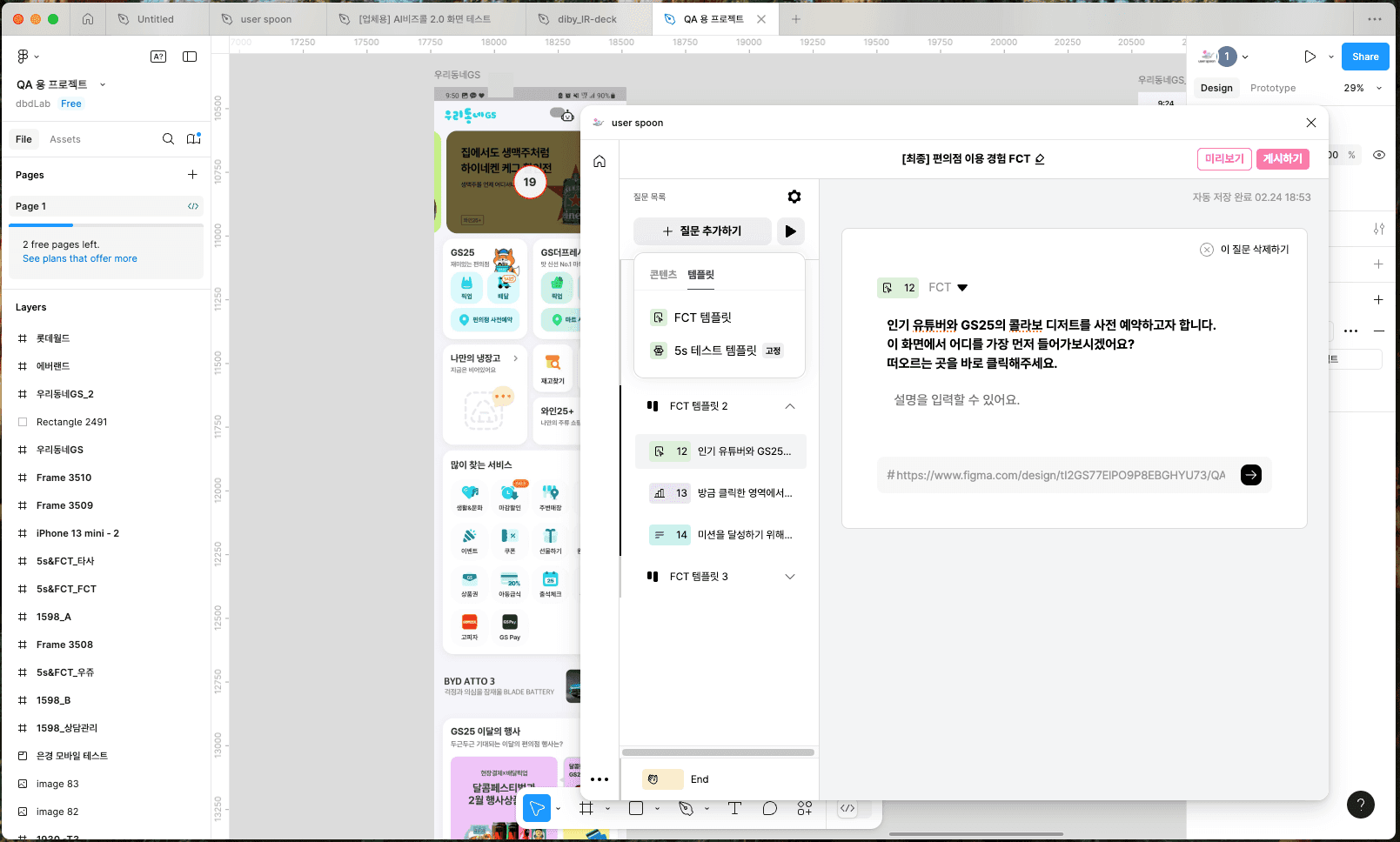Open the three-dot menu at plugin bottom
1400x842 pixels.
point(600,779)
